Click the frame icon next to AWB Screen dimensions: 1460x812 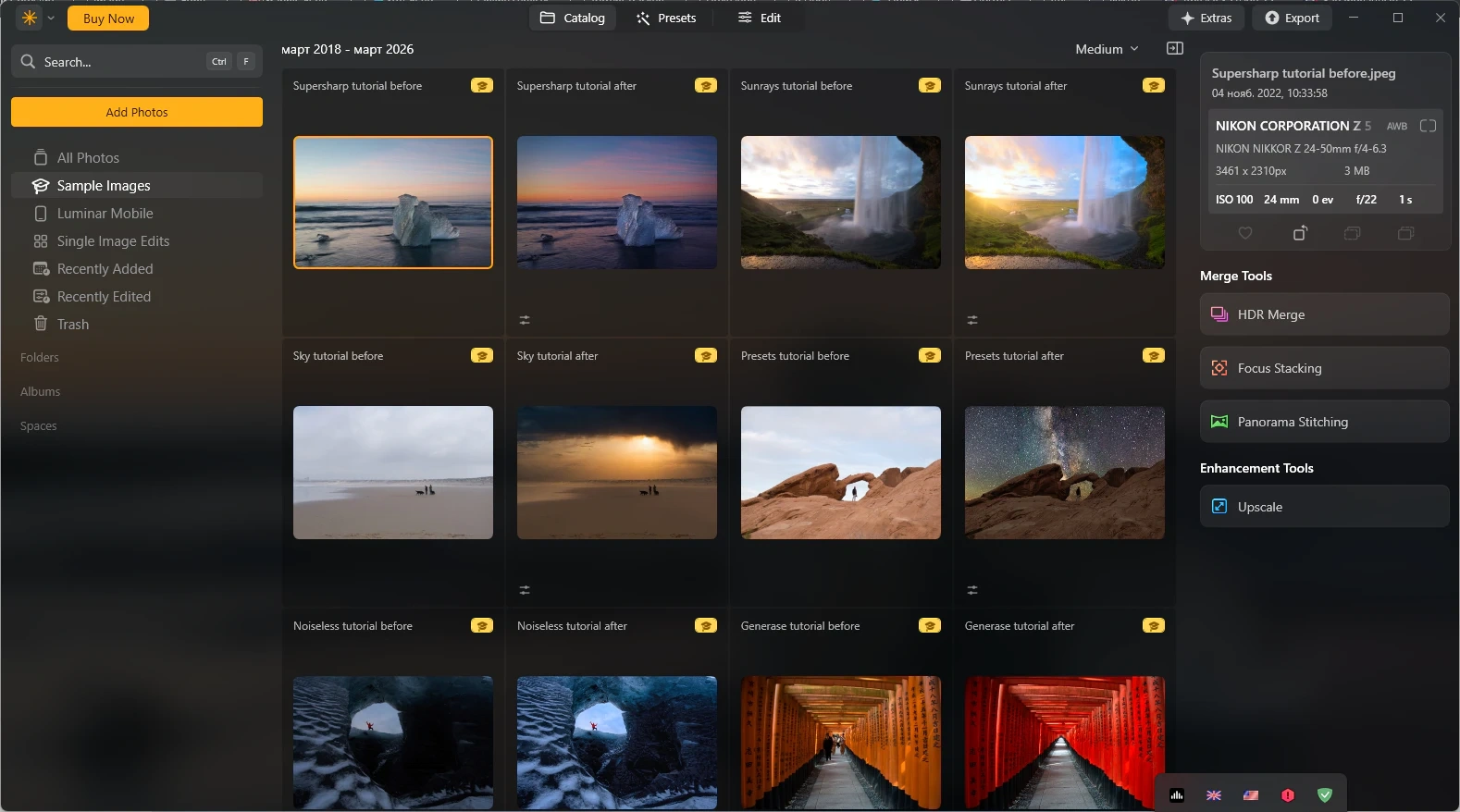click(1428, 126)
